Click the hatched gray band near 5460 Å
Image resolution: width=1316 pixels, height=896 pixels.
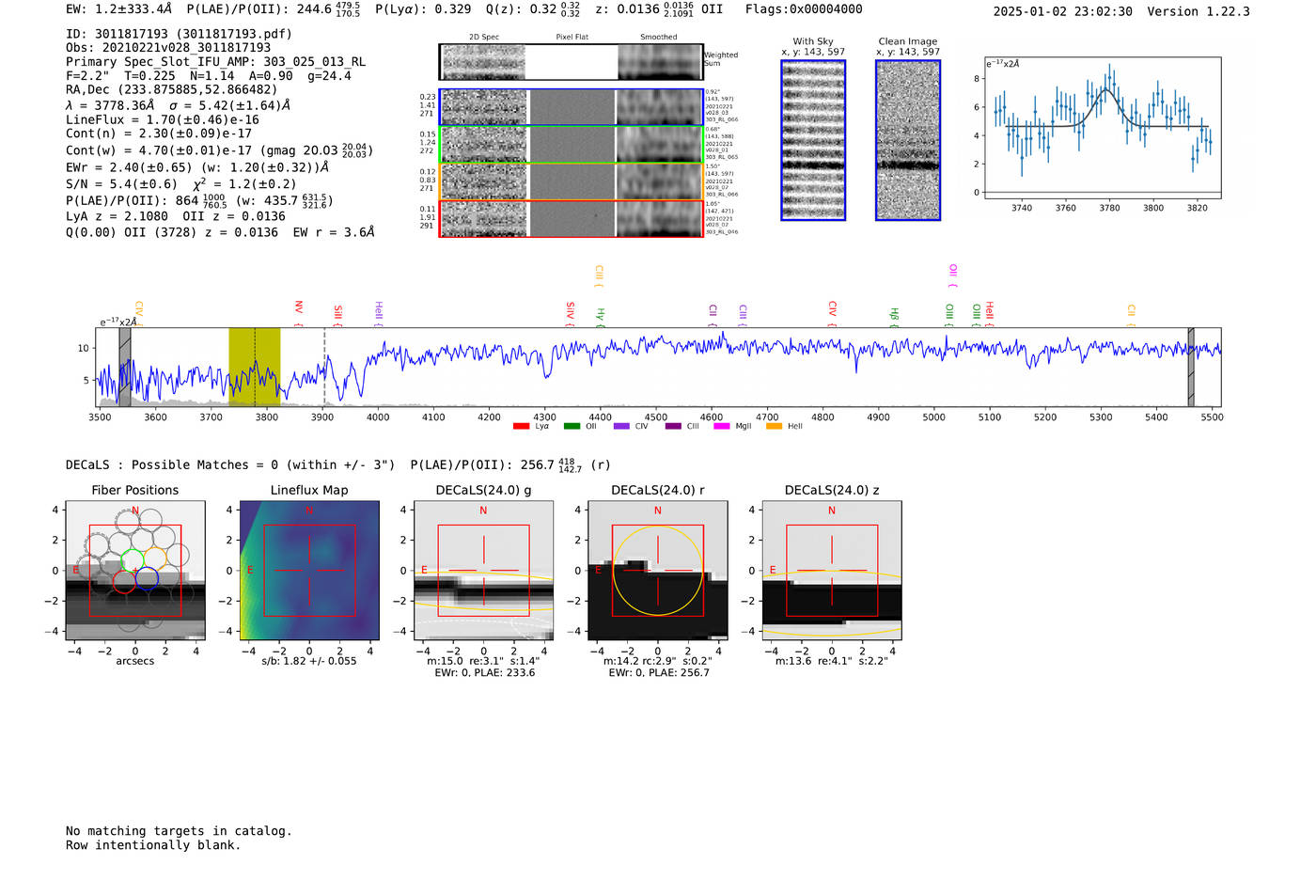click(x=1191, y=367)
